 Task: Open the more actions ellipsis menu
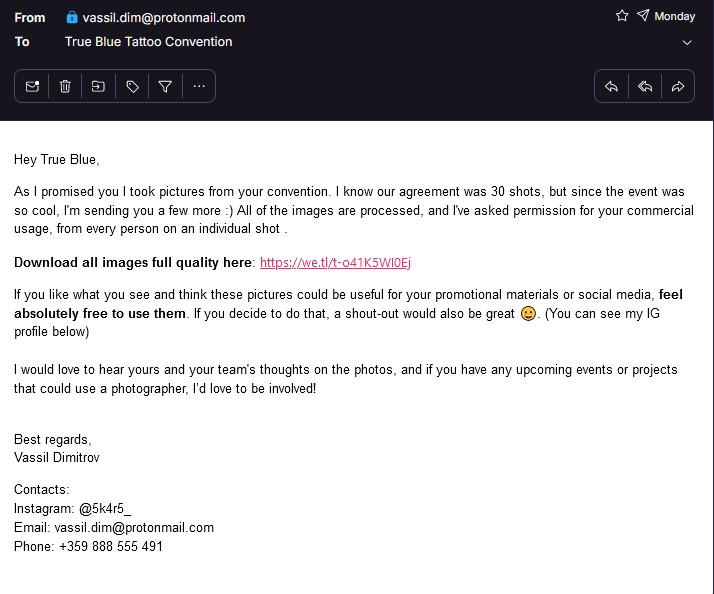tap(199, 87)
